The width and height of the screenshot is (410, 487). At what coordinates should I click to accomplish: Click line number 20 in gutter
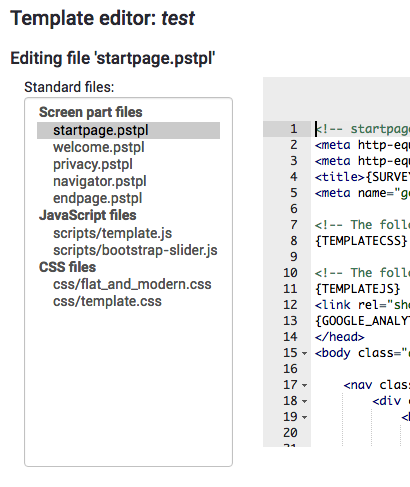click(290, 433)
